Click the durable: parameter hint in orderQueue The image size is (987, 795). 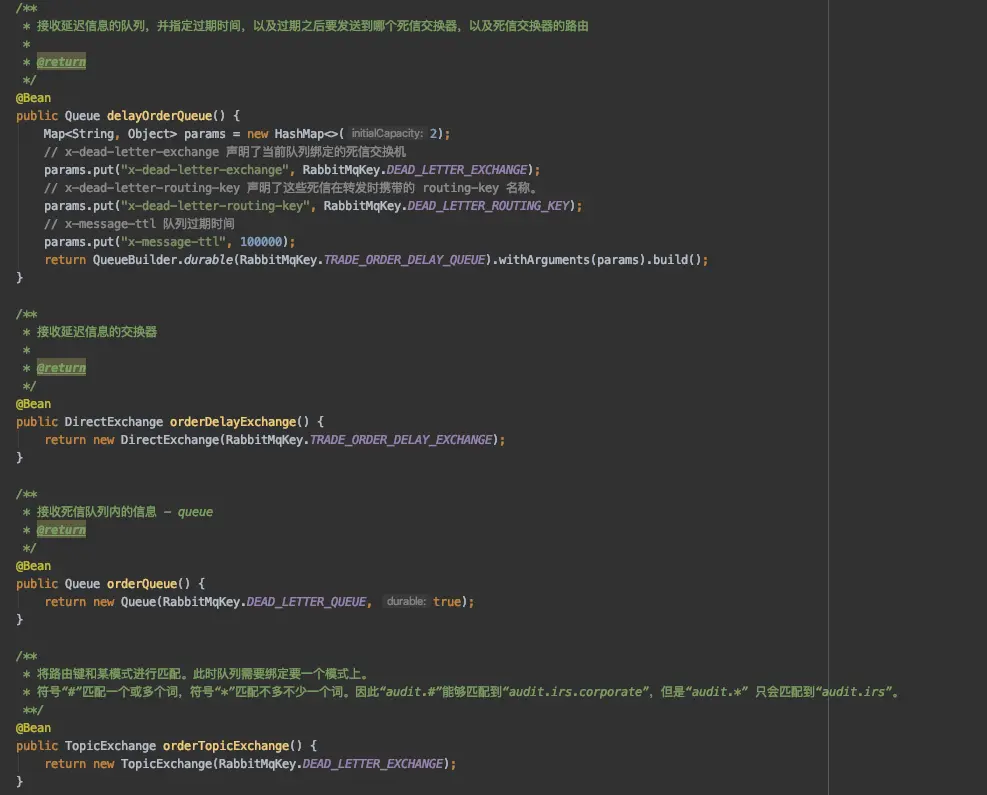[405, 602]
